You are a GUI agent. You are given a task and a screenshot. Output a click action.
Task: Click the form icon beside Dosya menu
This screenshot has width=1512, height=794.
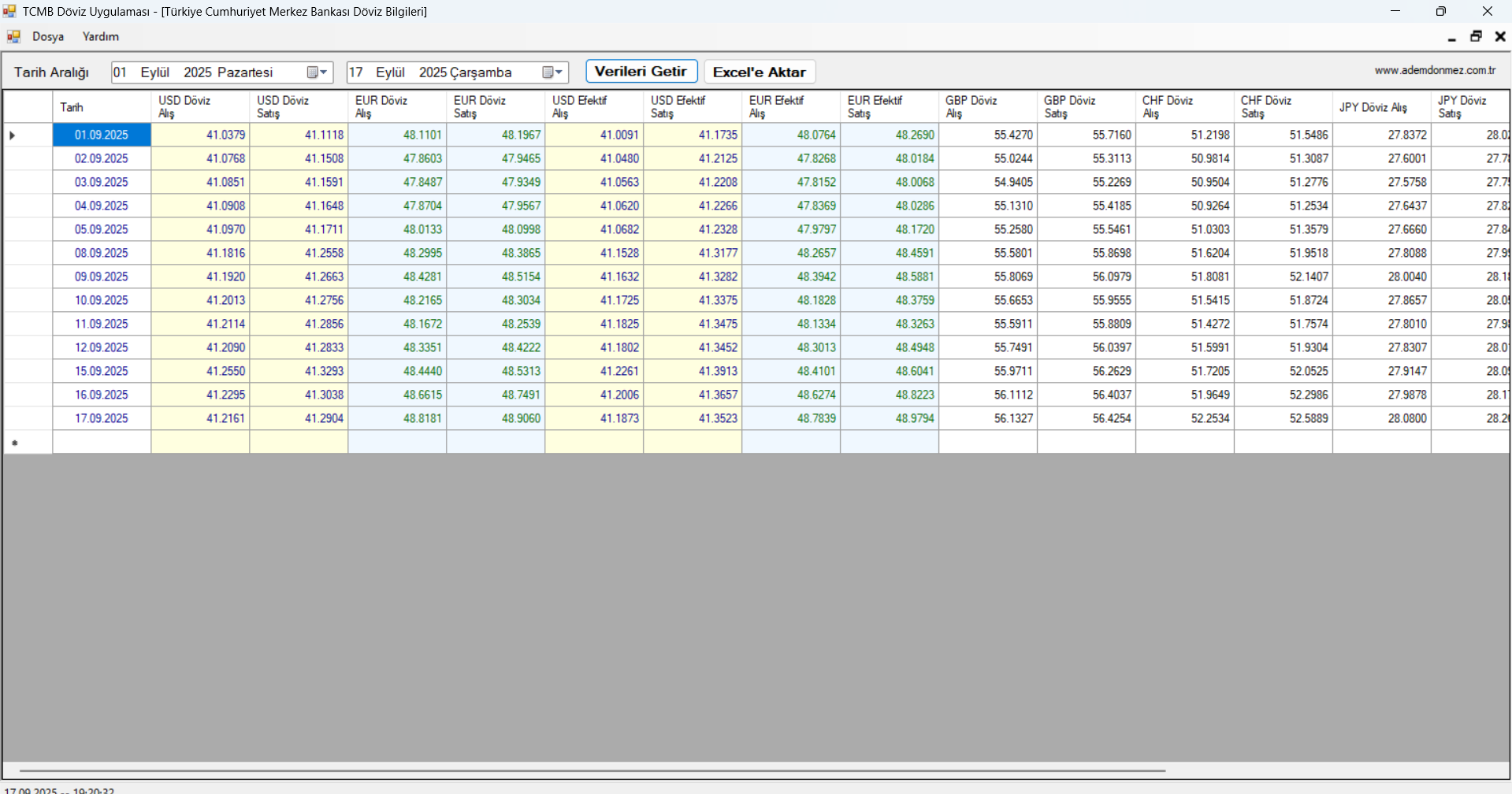13,36
